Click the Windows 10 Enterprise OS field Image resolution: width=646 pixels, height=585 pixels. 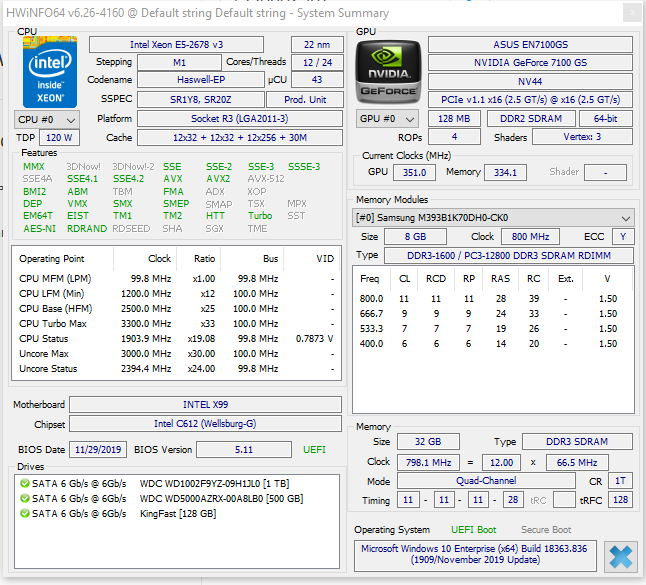(475, 555)
